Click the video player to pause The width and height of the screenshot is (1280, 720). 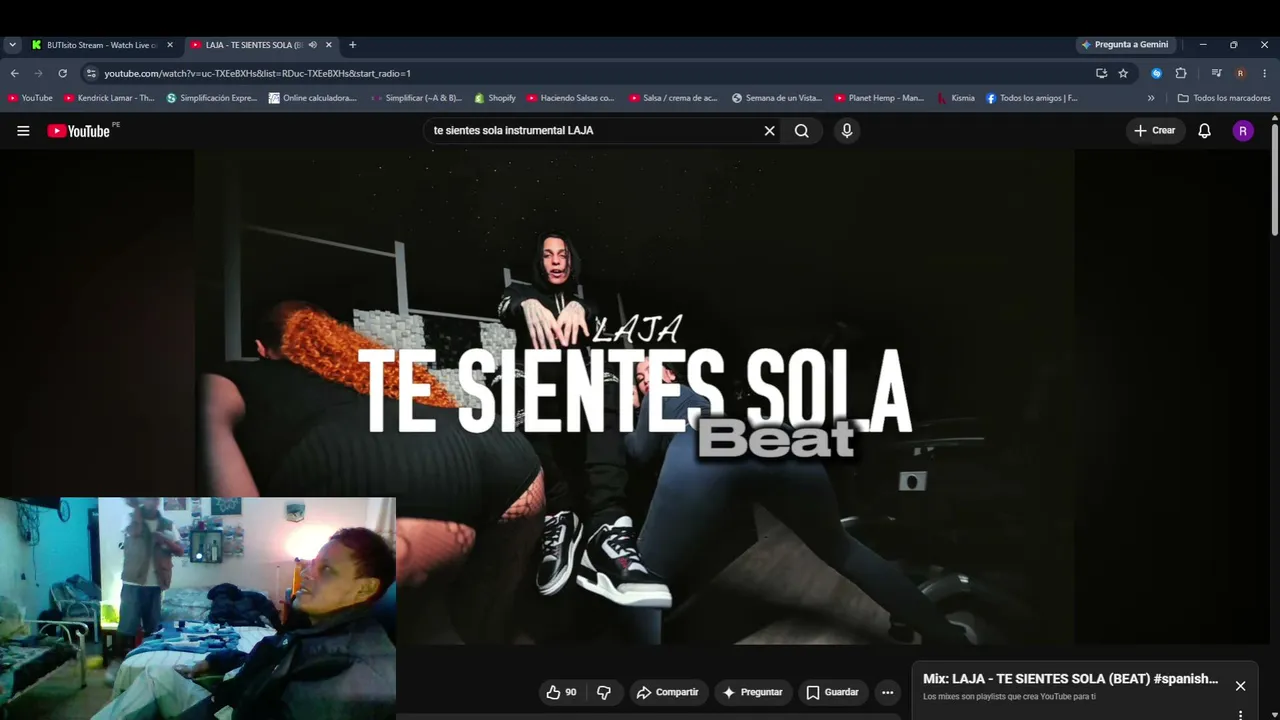(634, 397)
